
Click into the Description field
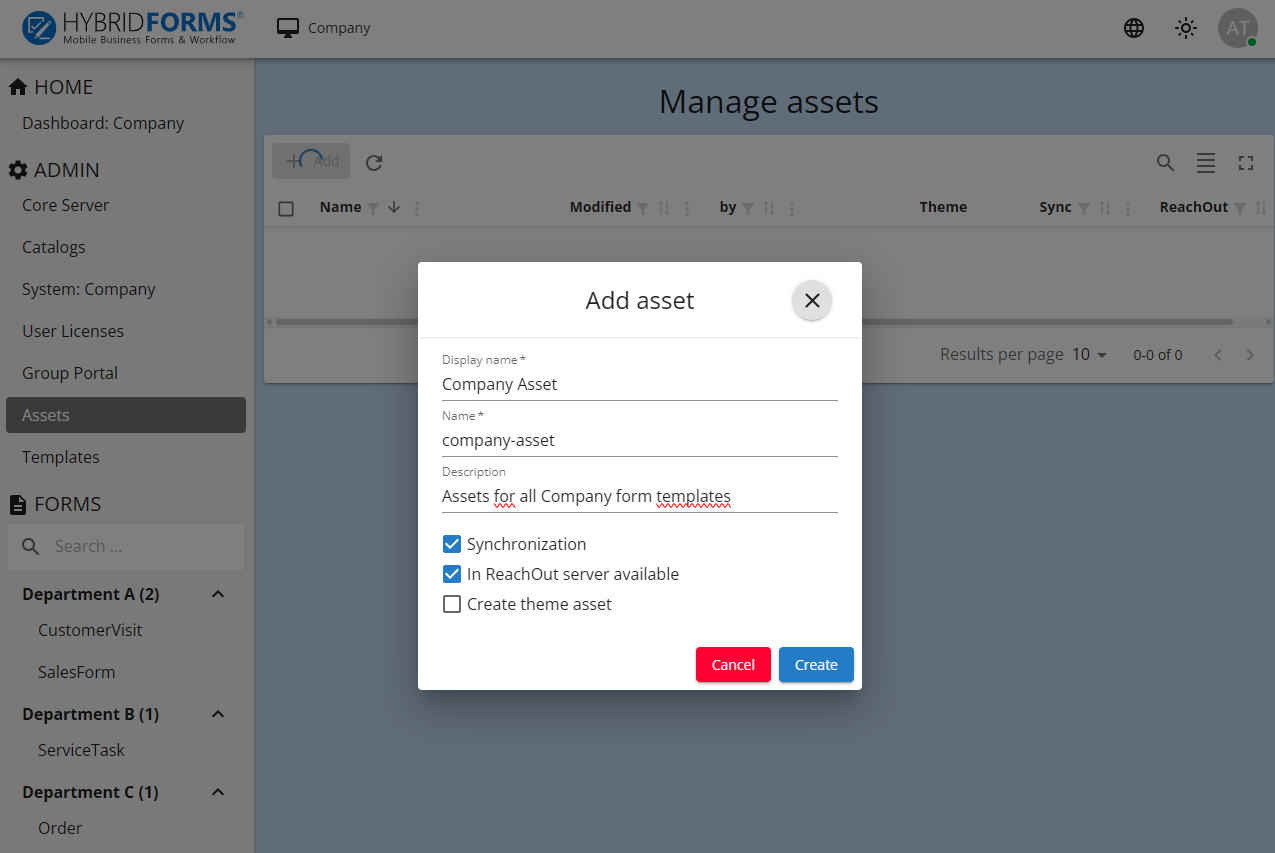pos(639,496)
